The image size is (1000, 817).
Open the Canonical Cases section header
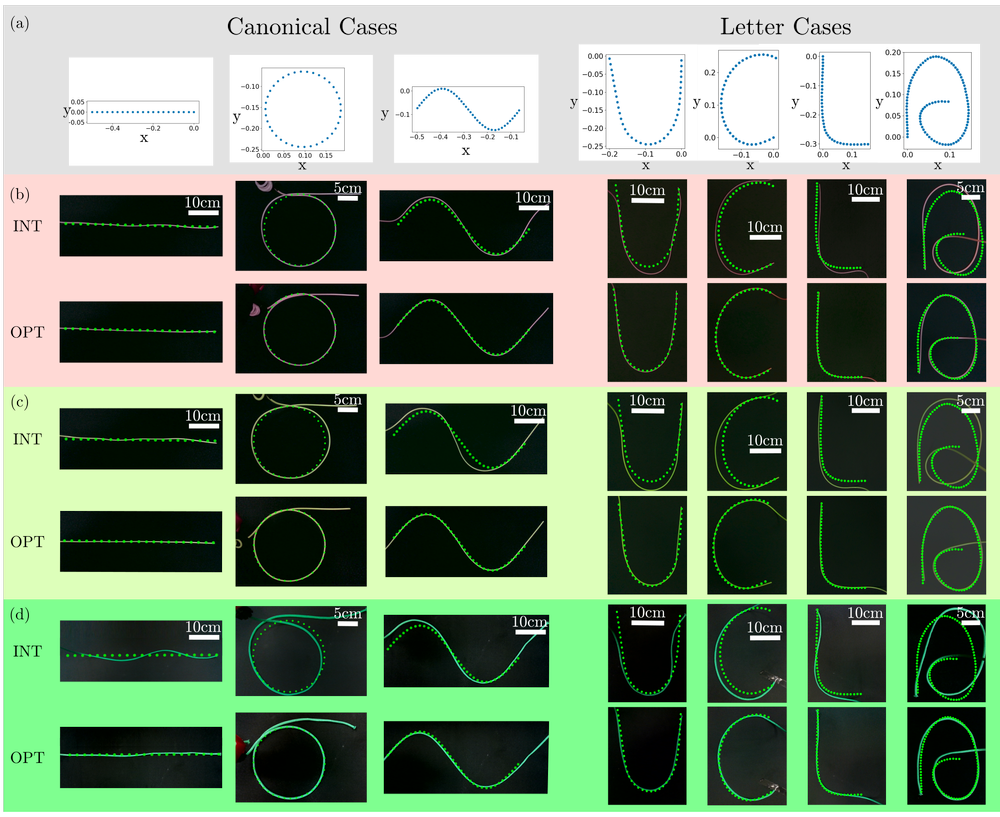point(312,27)
